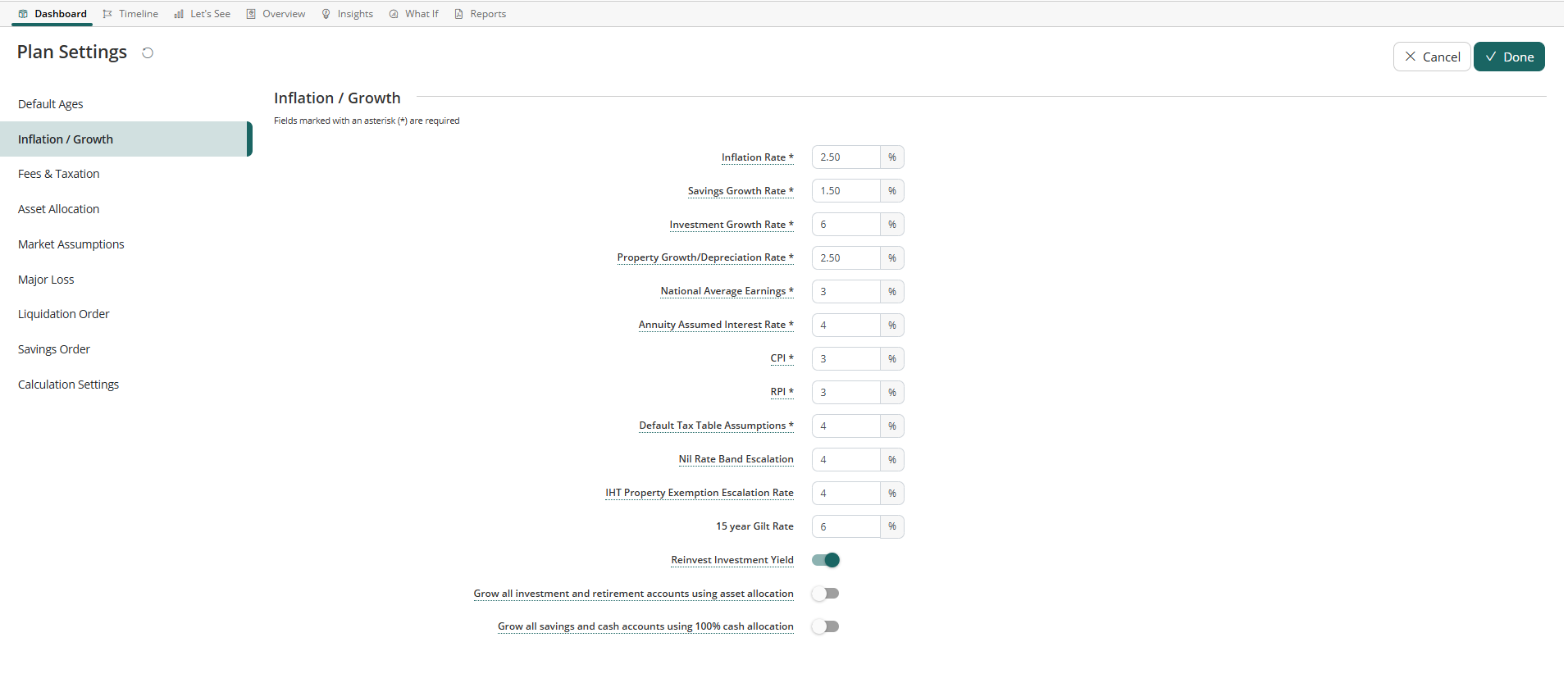Click the Dashboard briefcase icon
The height and width of the screenshot is (683, 1568).
click(23, 14)
